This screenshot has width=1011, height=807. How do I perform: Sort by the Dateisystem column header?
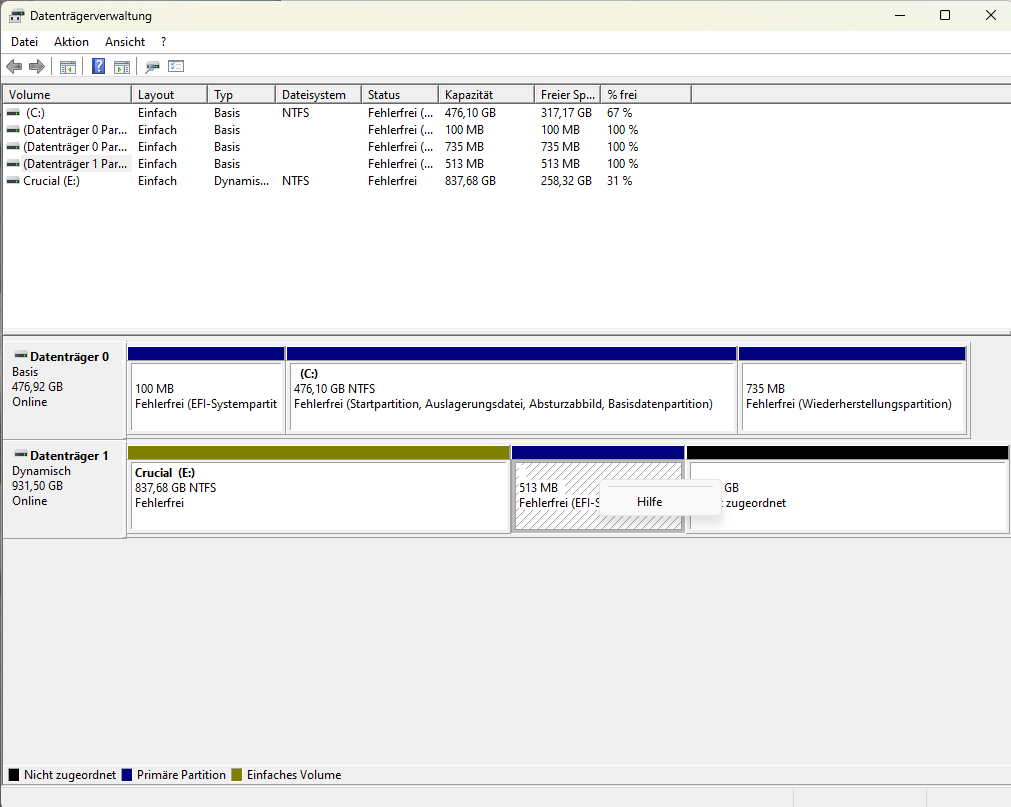319,95
